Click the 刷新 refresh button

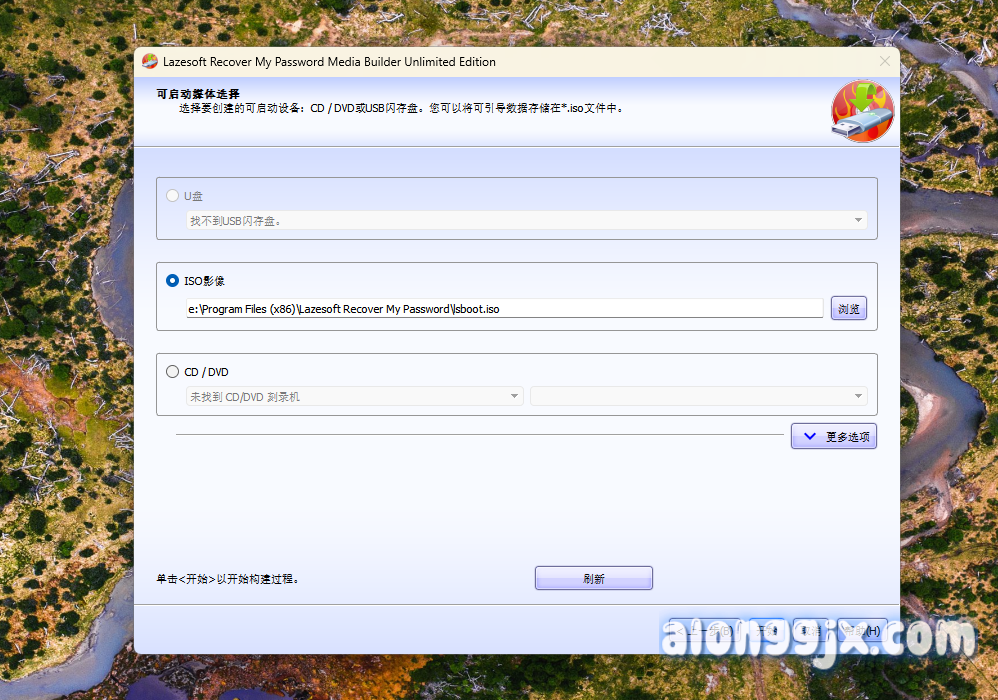pyautogui.click(x=593, y=579)
